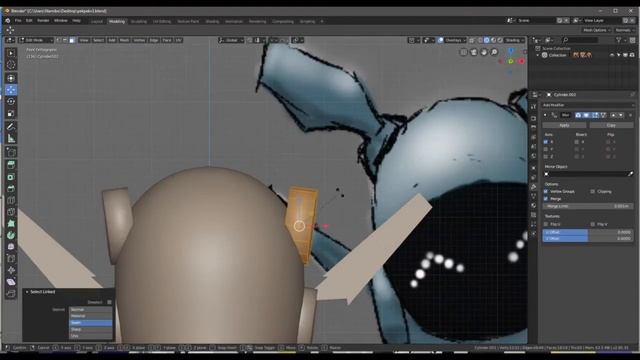
Task: Collapse the Mirror modifier panel triangle
Action: click(x=545, y=116)
